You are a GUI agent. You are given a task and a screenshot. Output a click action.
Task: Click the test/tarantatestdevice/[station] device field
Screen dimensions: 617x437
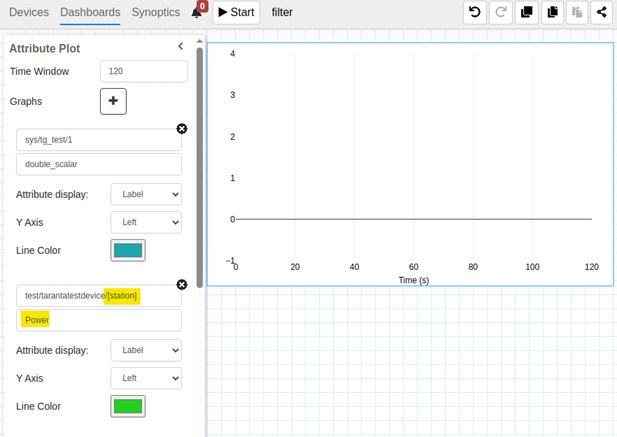[99, 296]
